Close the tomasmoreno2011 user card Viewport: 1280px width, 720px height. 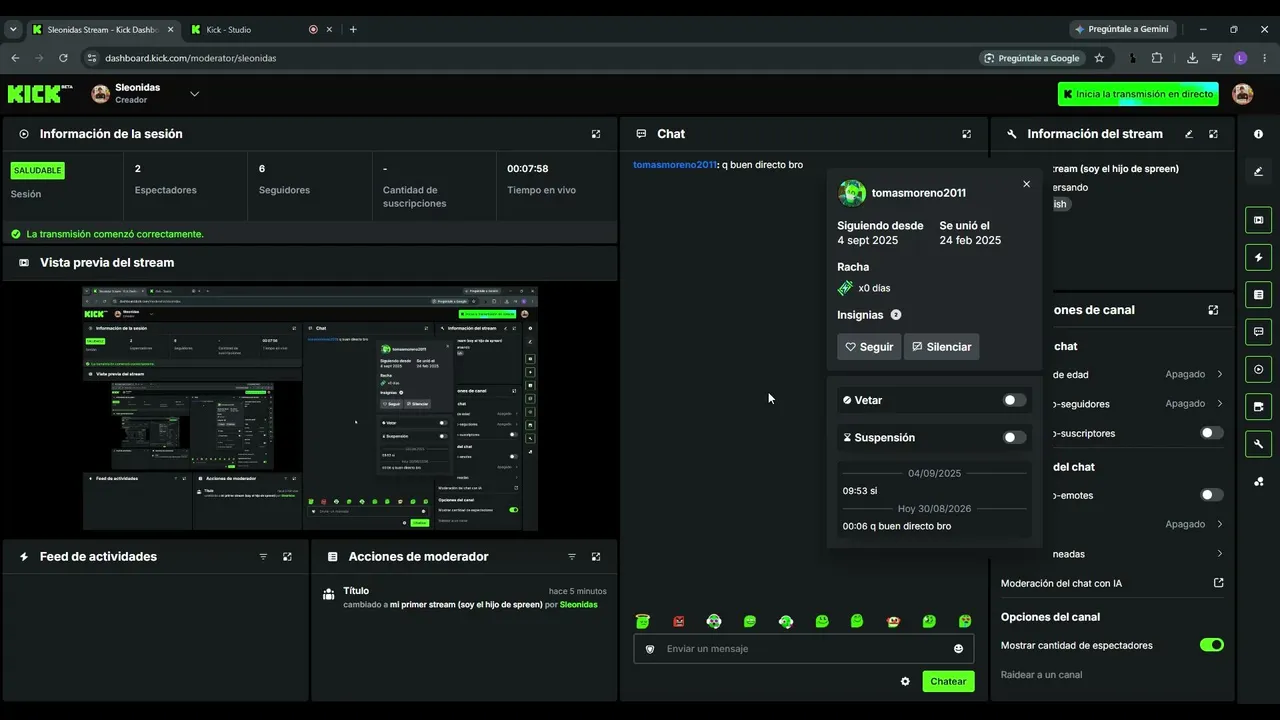[1026, 184]
